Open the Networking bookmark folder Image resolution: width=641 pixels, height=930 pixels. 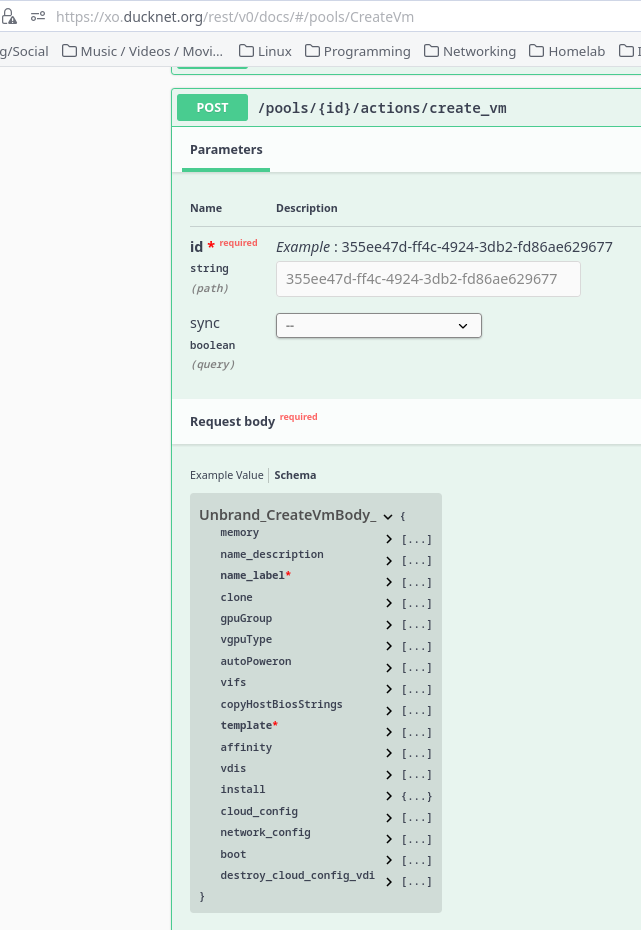(470, 52)
